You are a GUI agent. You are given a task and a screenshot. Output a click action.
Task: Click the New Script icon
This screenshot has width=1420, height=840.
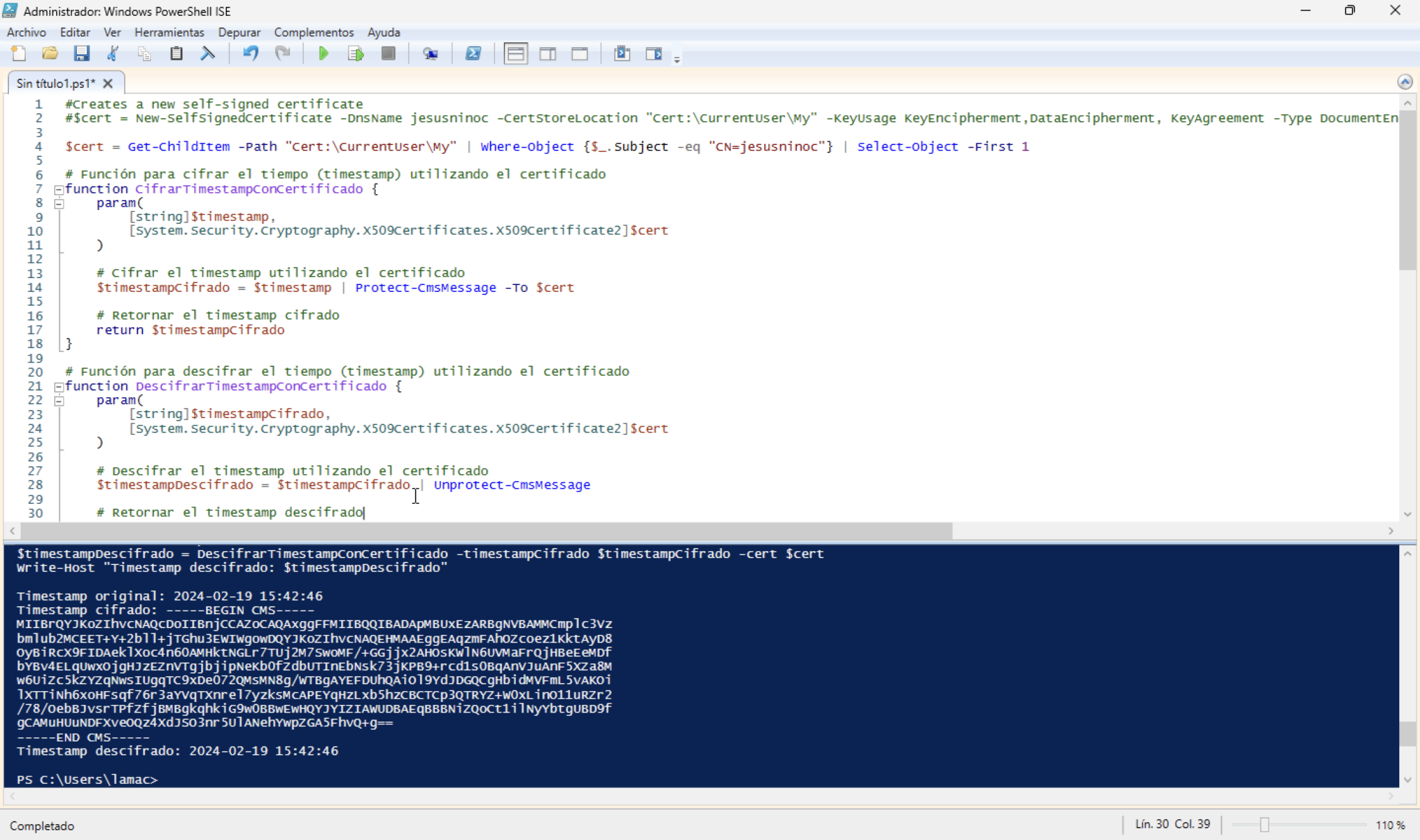(19, 53)
